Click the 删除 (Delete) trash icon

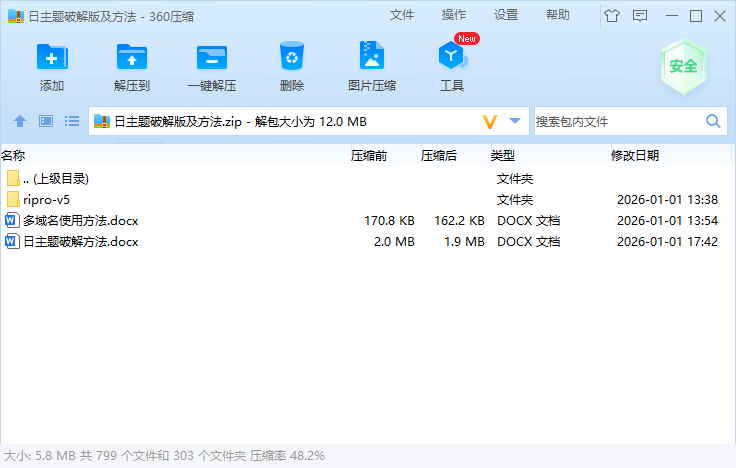(x=292, y=58)
